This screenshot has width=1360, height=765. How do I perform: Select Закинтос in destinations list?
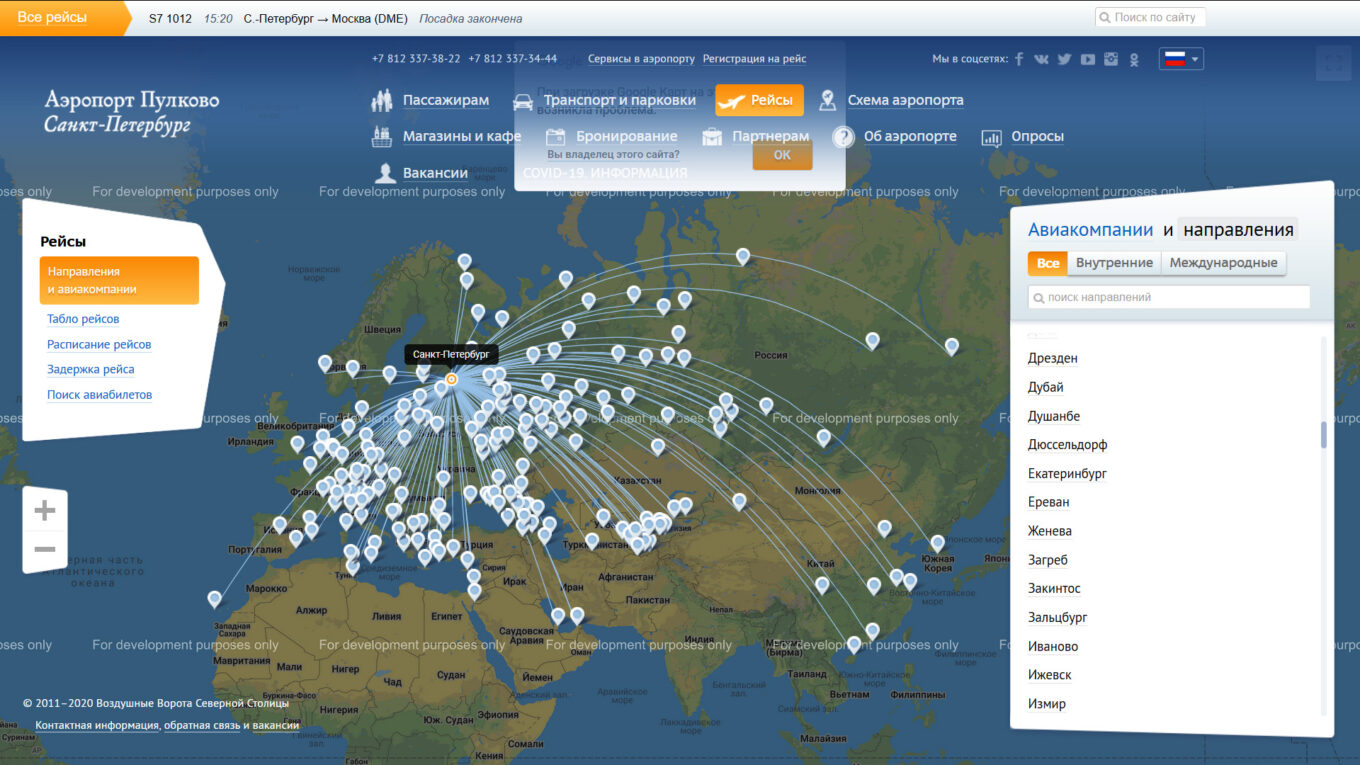point(1054,589)
